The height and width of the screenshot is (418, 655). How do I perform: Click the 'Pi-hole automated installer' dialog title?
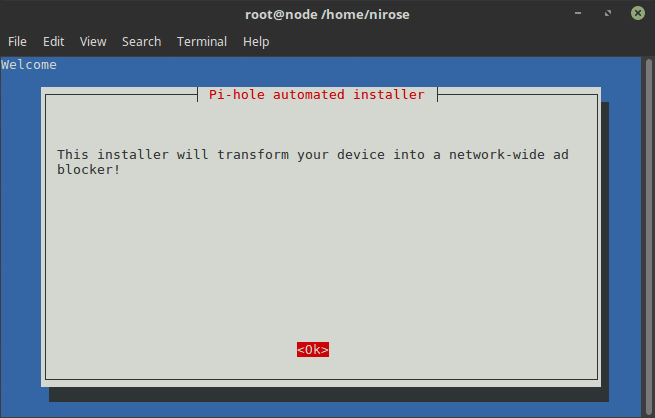(x=317, y=95)
